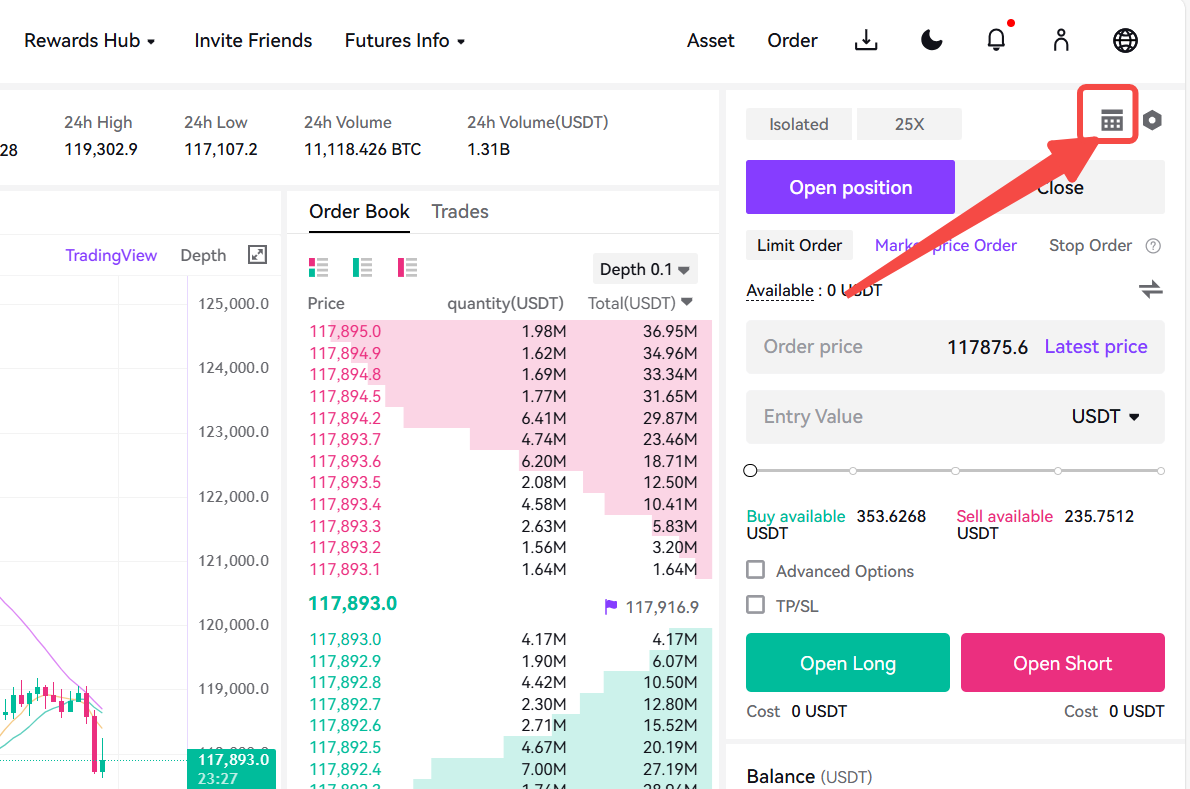Screen dimensions: 1190x789
Task: Show only sell orders in order book
Action: pos(407,267)
